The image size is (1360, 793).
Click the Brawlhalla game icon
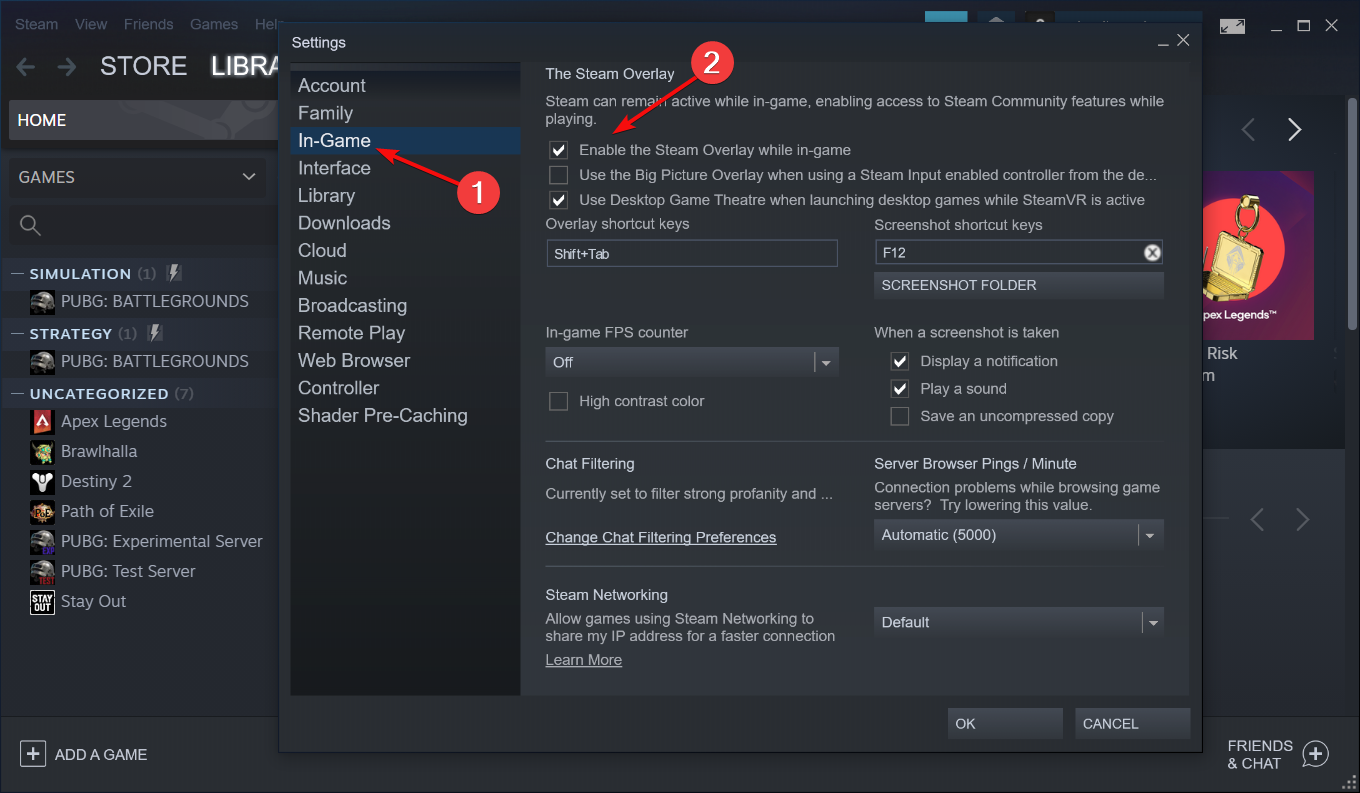pyautogui.click(x=42, y=451)
